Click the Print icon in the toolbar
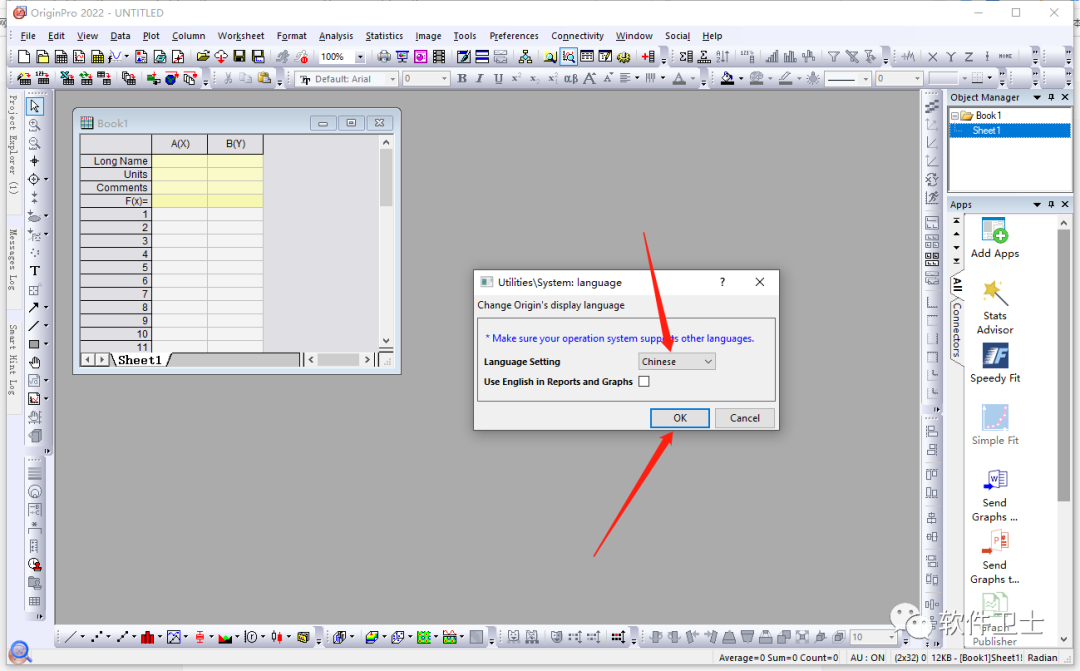Image resolution: width=1080 pixels, height=671 pixels. [x=384, y=56]
